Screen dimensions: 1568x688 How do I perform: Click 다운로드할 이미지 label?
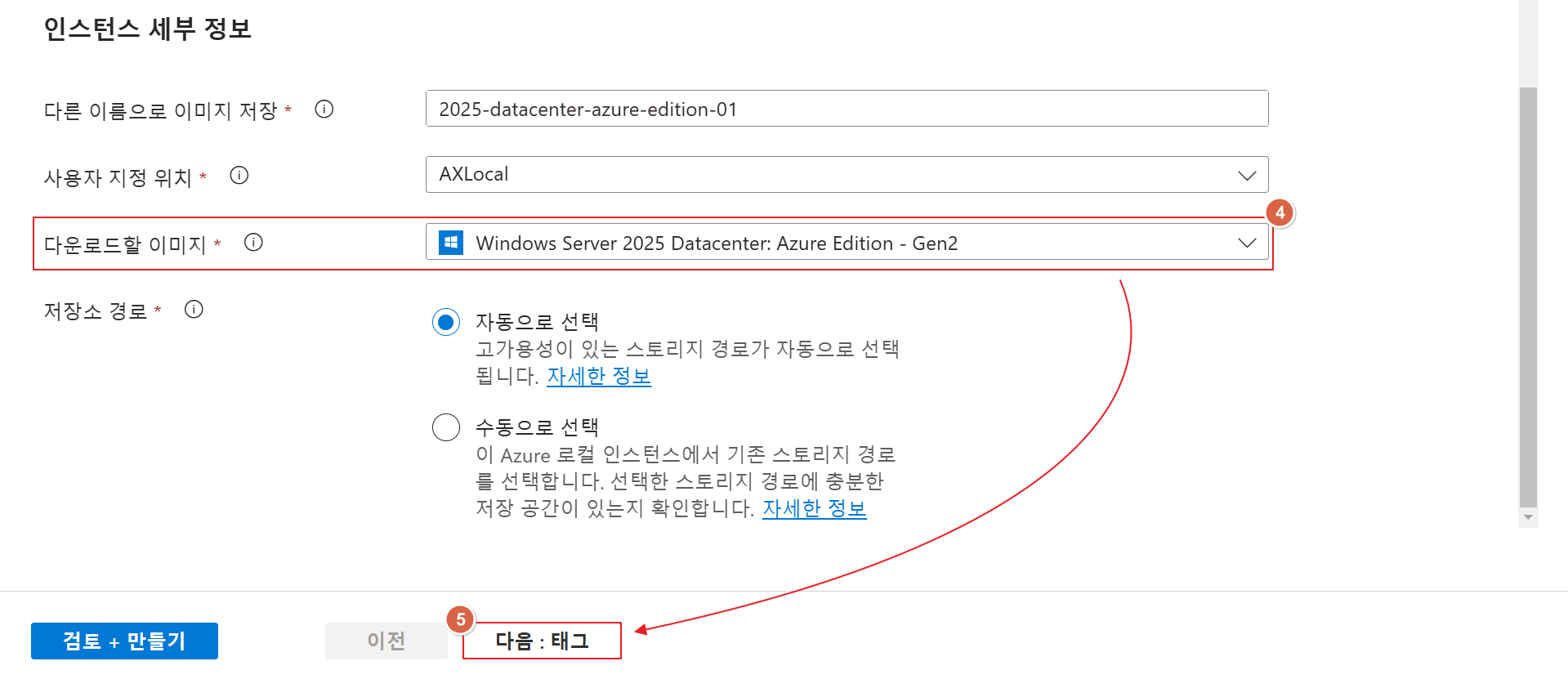tap(125, 244)
